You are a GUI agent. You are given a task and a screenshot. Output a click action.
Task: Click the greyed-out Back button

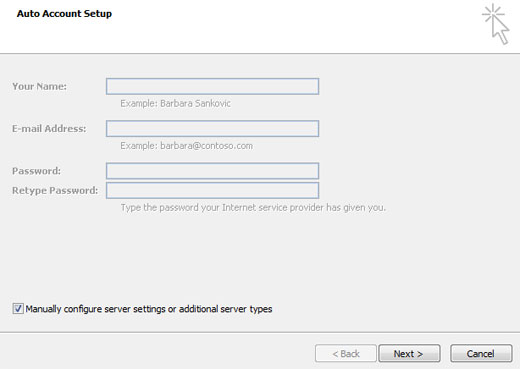346,353
